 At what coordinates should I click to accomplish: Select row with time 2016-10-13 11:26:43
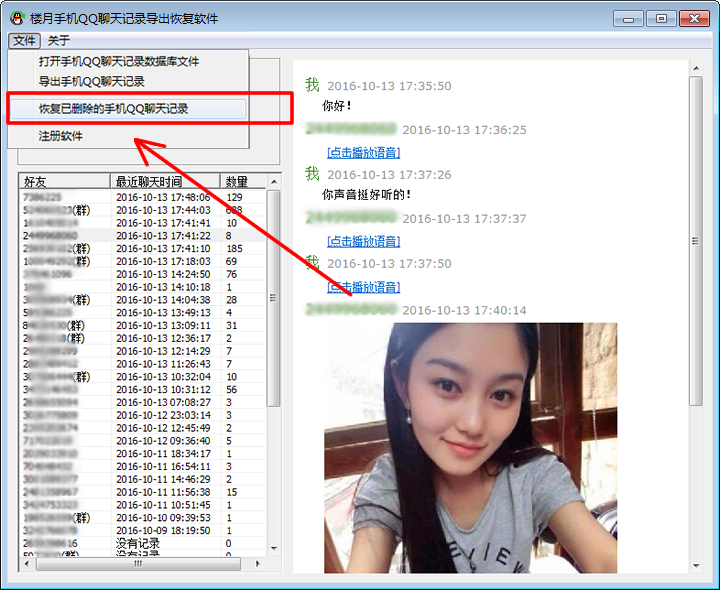pyautogui.click(x=142, y=364)
